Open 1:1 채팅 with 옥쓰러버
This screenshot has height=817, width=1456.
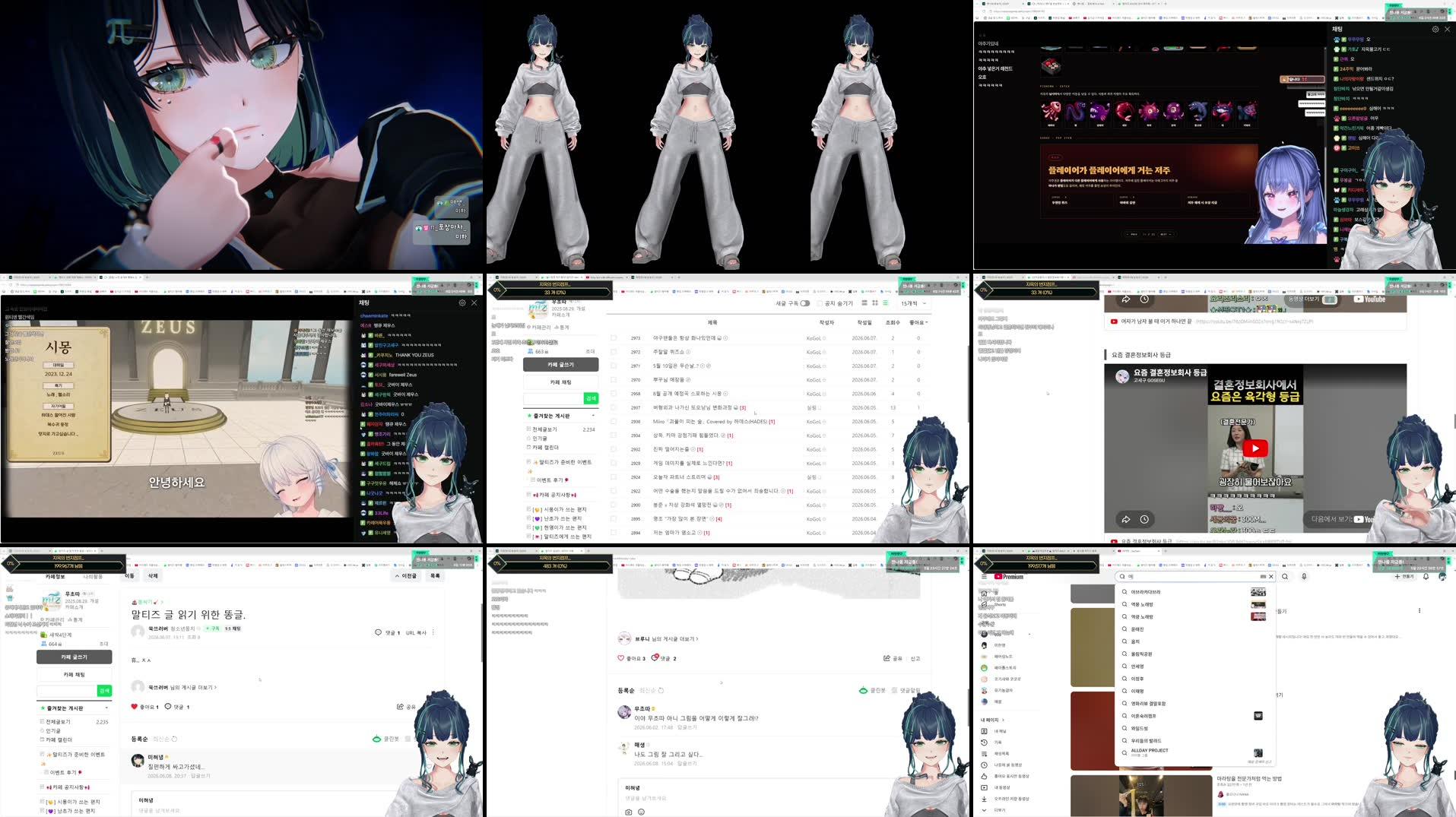pyautogui.click(x=233, y=629)
